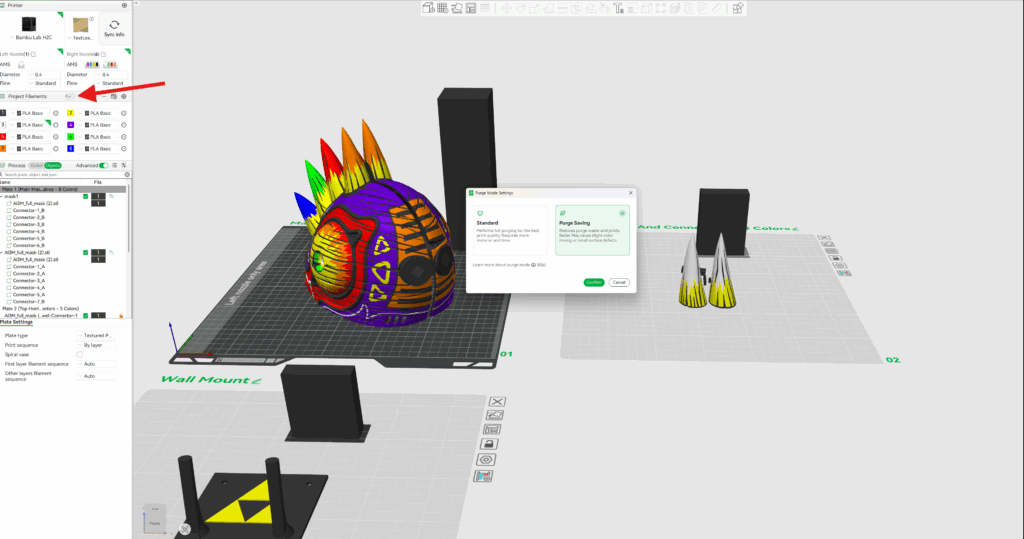This screenshot has height=539, width=1024.
Task: Open printer settings gear icon
Action: point(124,5)
